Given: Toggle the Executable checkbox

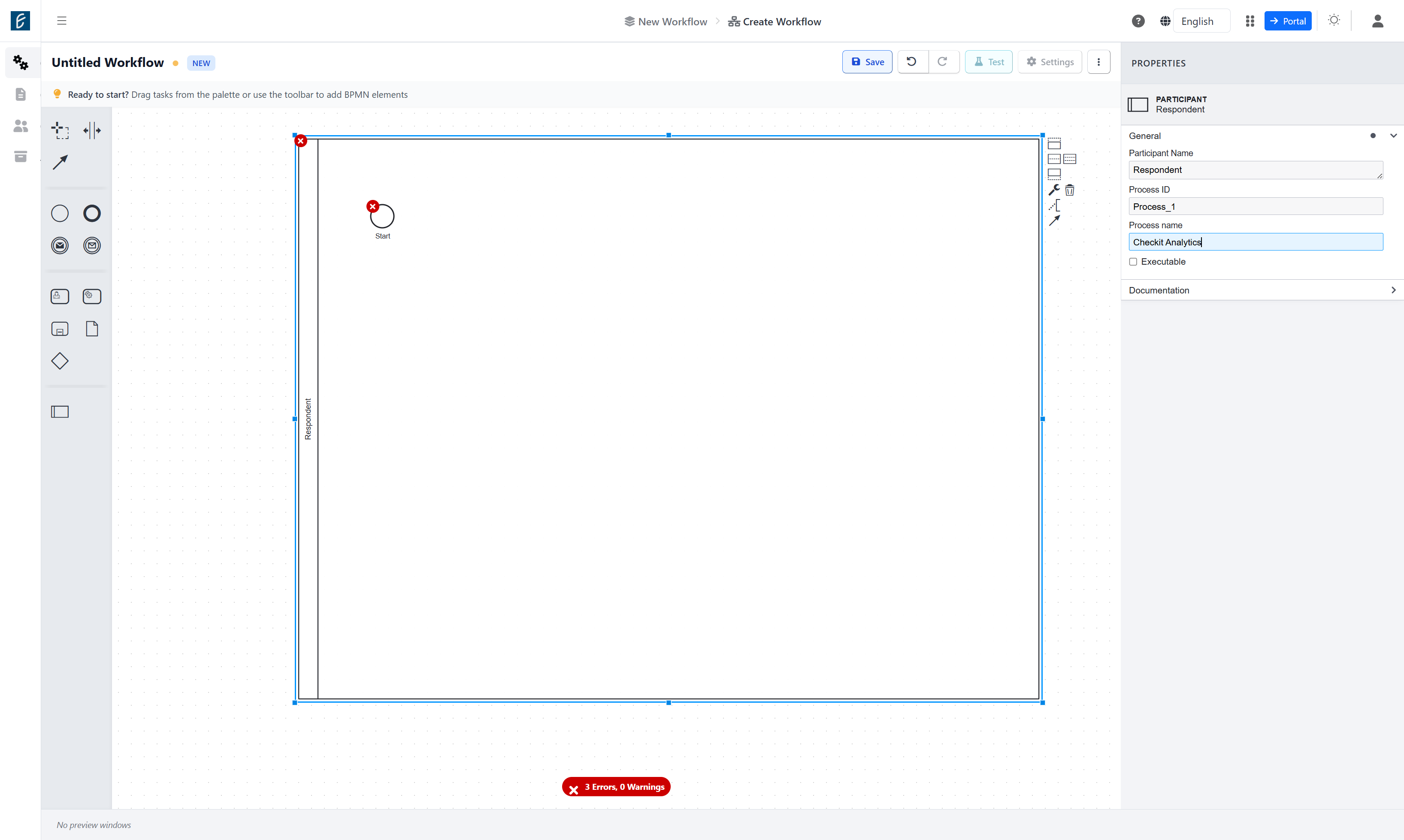Looking at the screenshot, I should (1133, 262).
